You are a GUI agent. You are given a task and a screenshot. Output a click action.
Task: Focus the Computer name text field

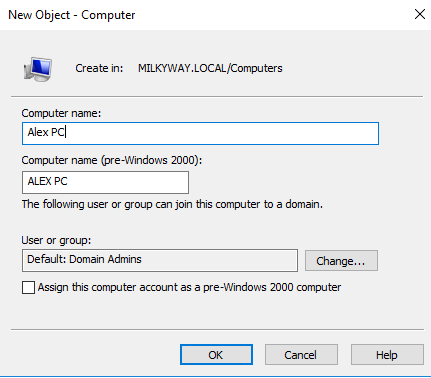[x=200, y=133]
